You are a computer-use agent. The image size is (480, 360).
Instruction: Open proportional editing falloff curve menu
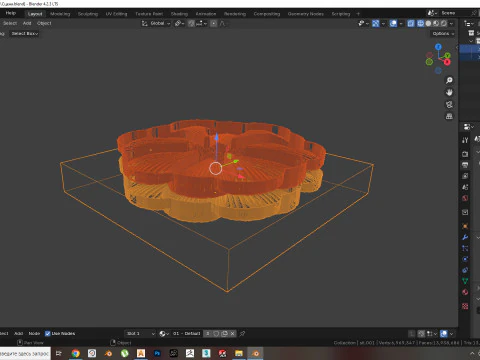point(222,23)
